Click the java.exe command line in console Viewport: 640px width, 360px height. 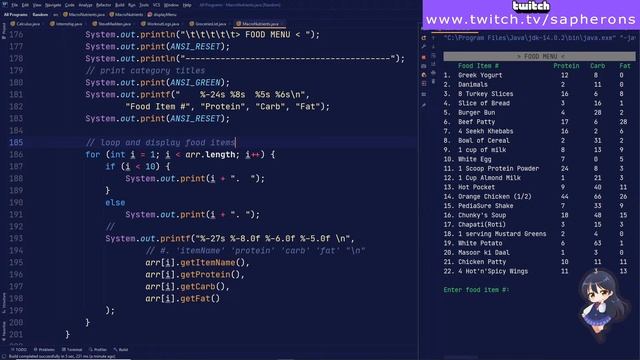[x=540, y=38]
